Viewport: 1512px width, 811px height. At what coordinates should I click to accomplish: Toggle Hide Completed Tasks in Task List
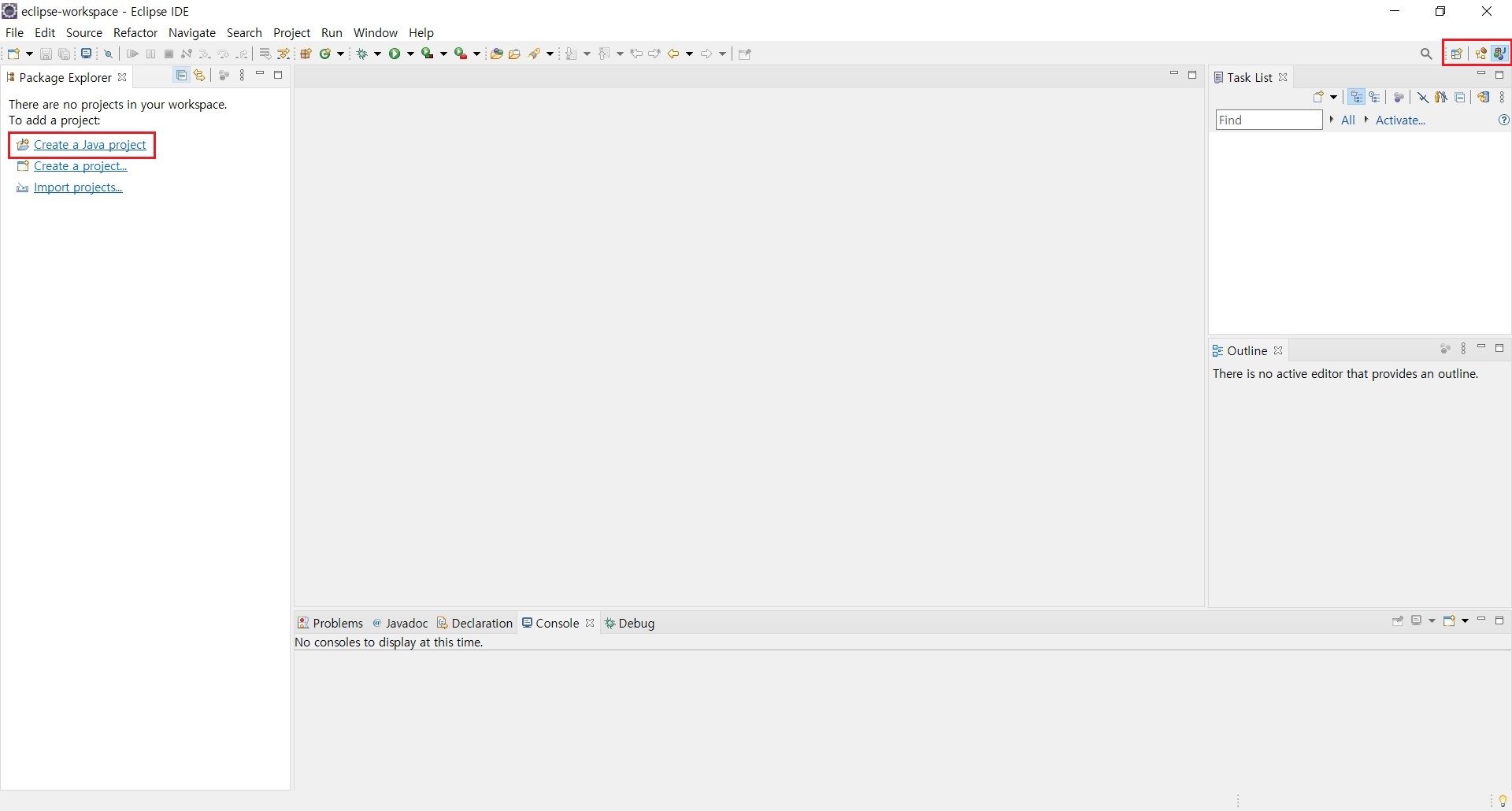click(1423, 97)
